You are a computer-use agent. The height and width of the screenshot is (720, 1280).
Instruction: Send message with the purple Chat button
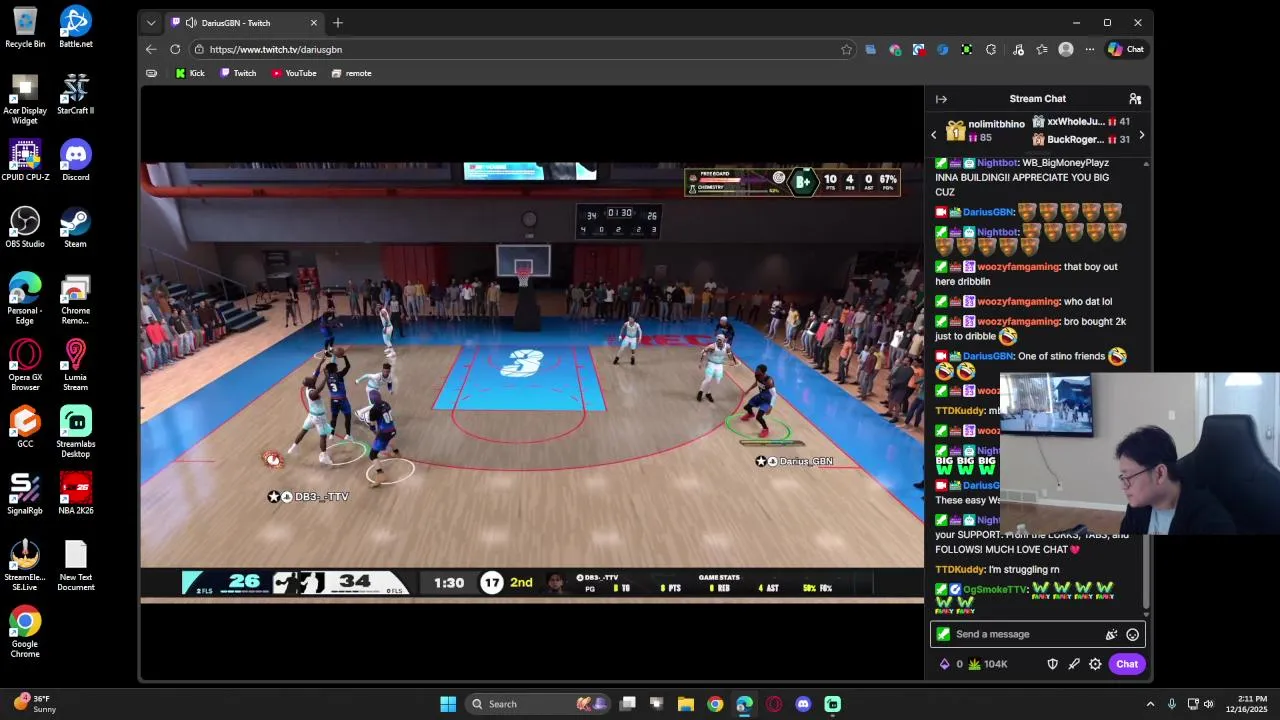[x=1127, y=664]
